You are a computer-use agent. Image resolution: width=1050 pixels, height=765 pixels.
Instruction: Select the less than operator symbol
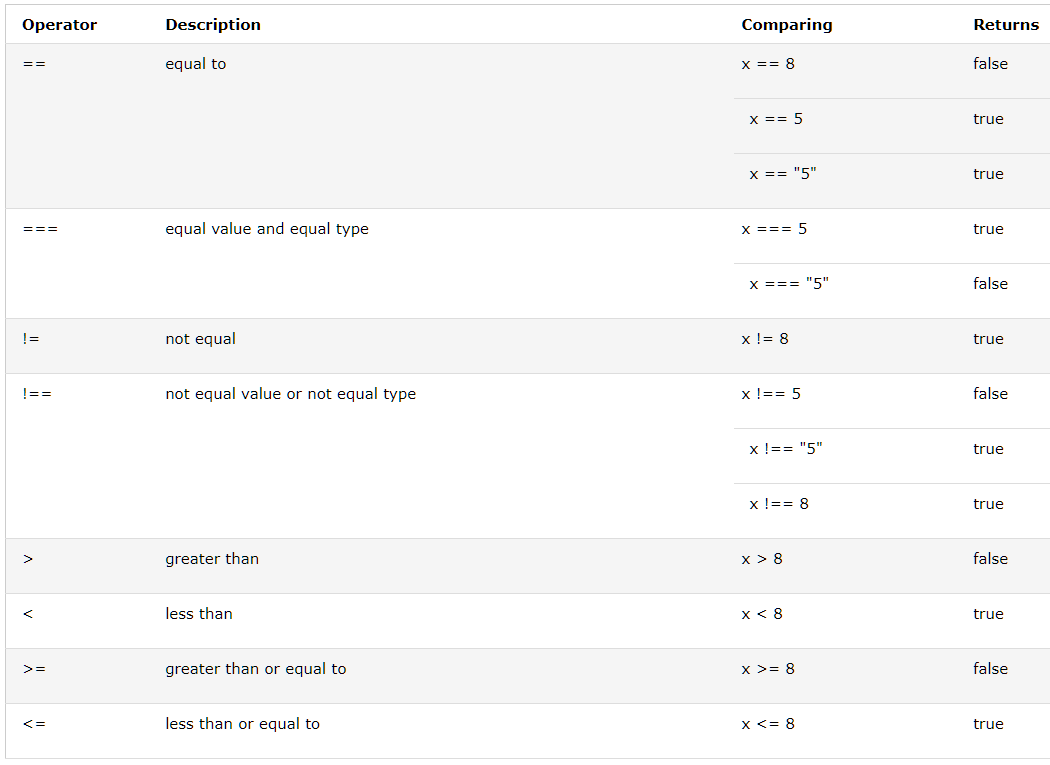click(x=27, y=614)
